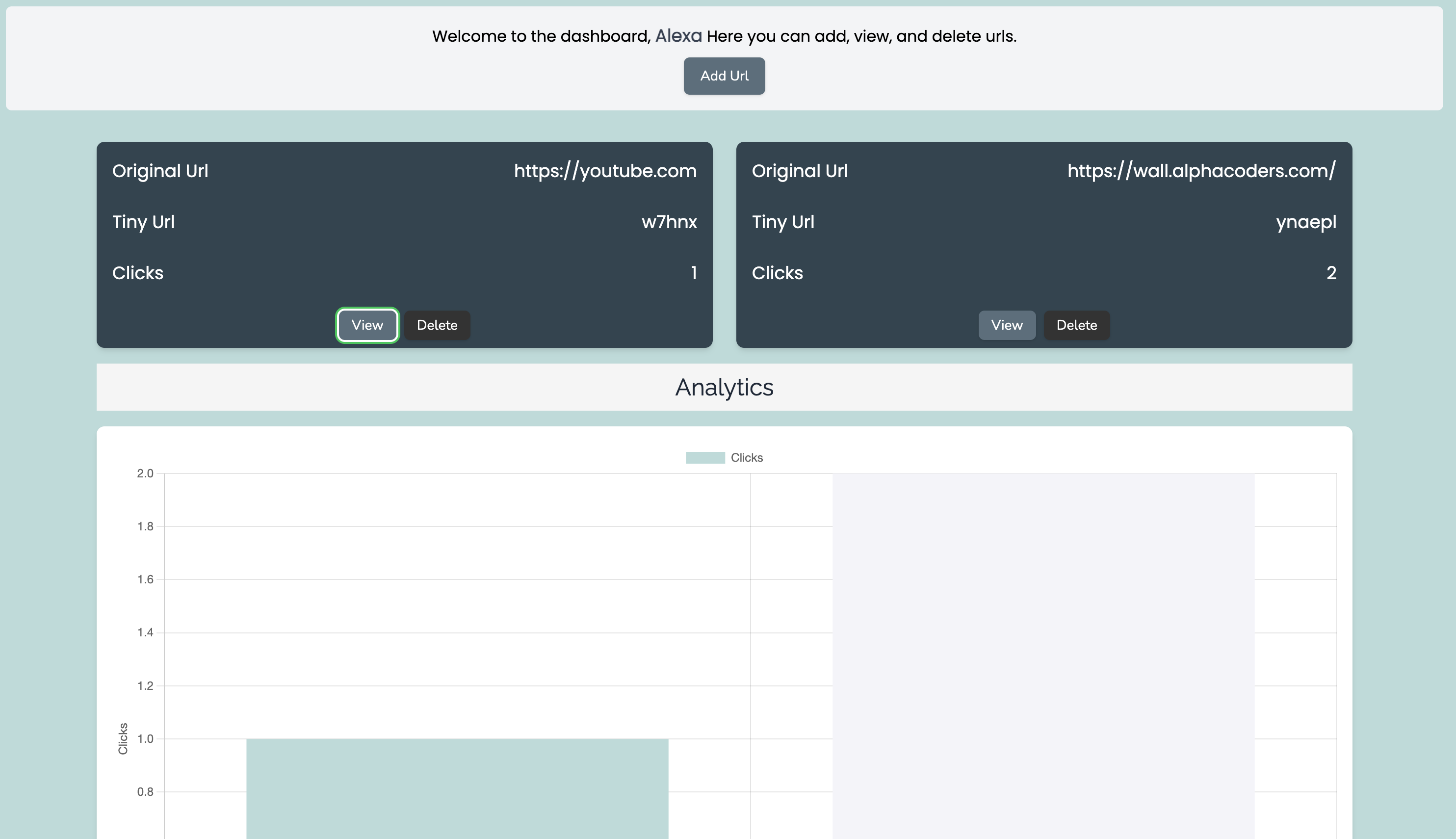View the wall.alphacoders.com url card

pos(1007,325)
